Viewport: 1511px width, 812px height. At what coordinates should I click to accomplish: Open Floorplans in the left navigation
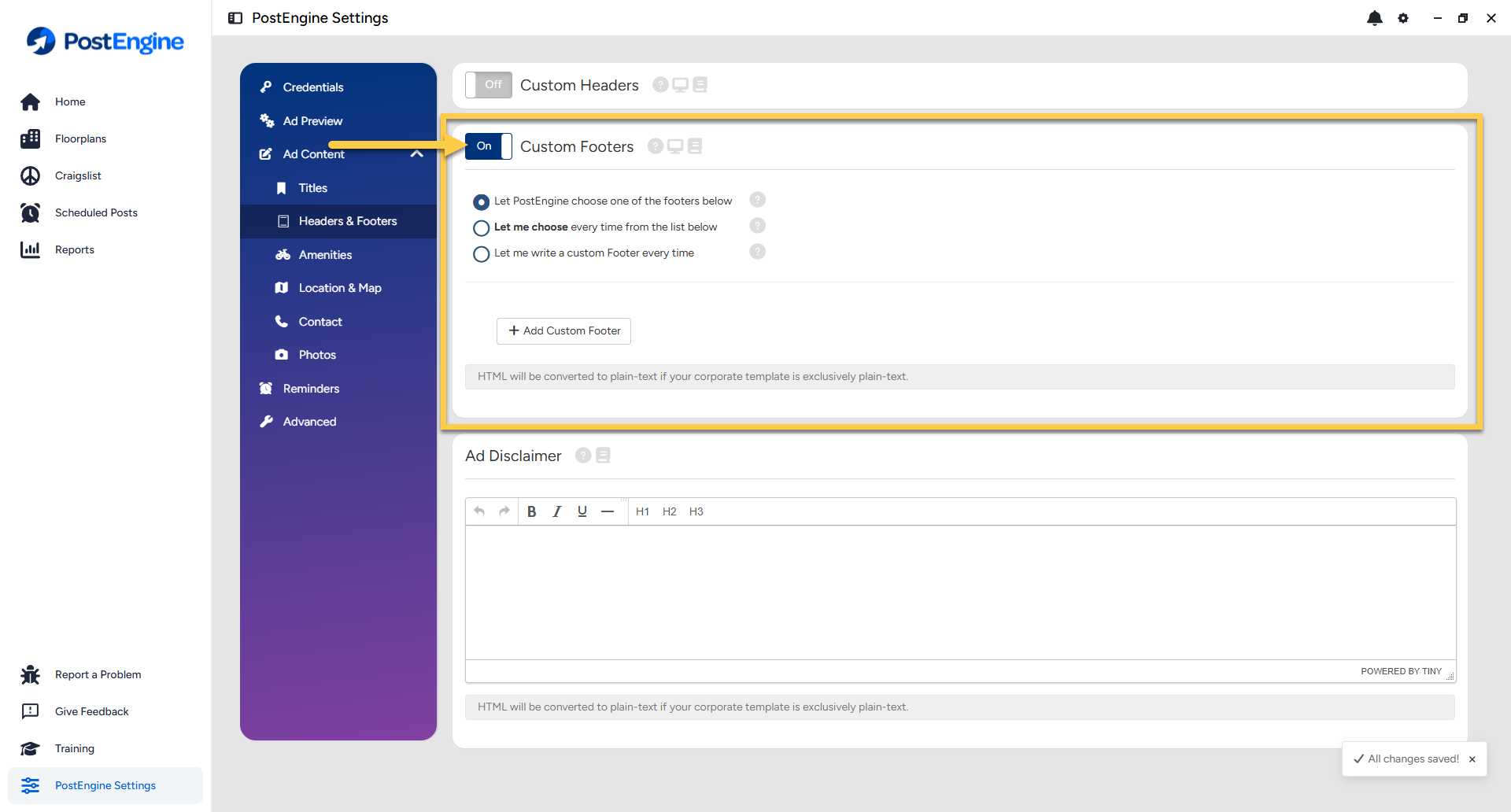click(105, 139)
